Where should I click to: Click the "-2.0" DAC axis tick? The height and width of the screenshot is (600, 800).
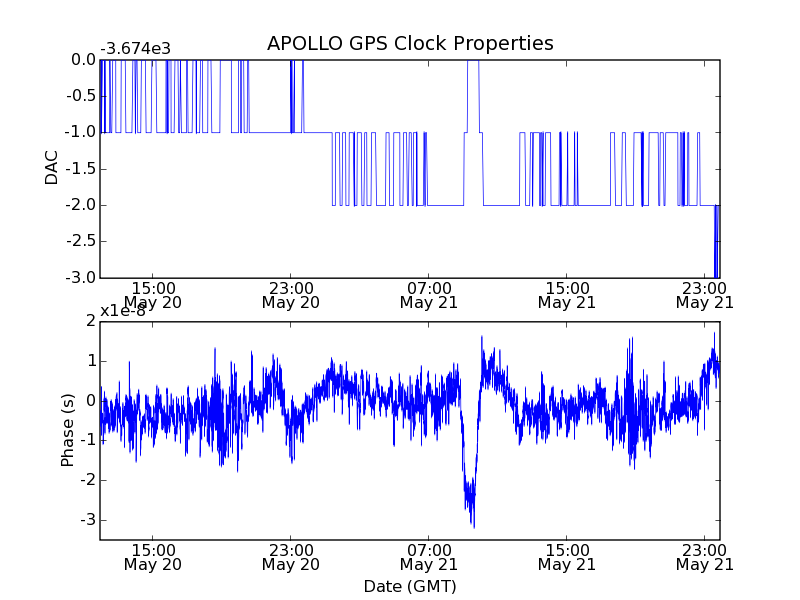pos(81,205)
